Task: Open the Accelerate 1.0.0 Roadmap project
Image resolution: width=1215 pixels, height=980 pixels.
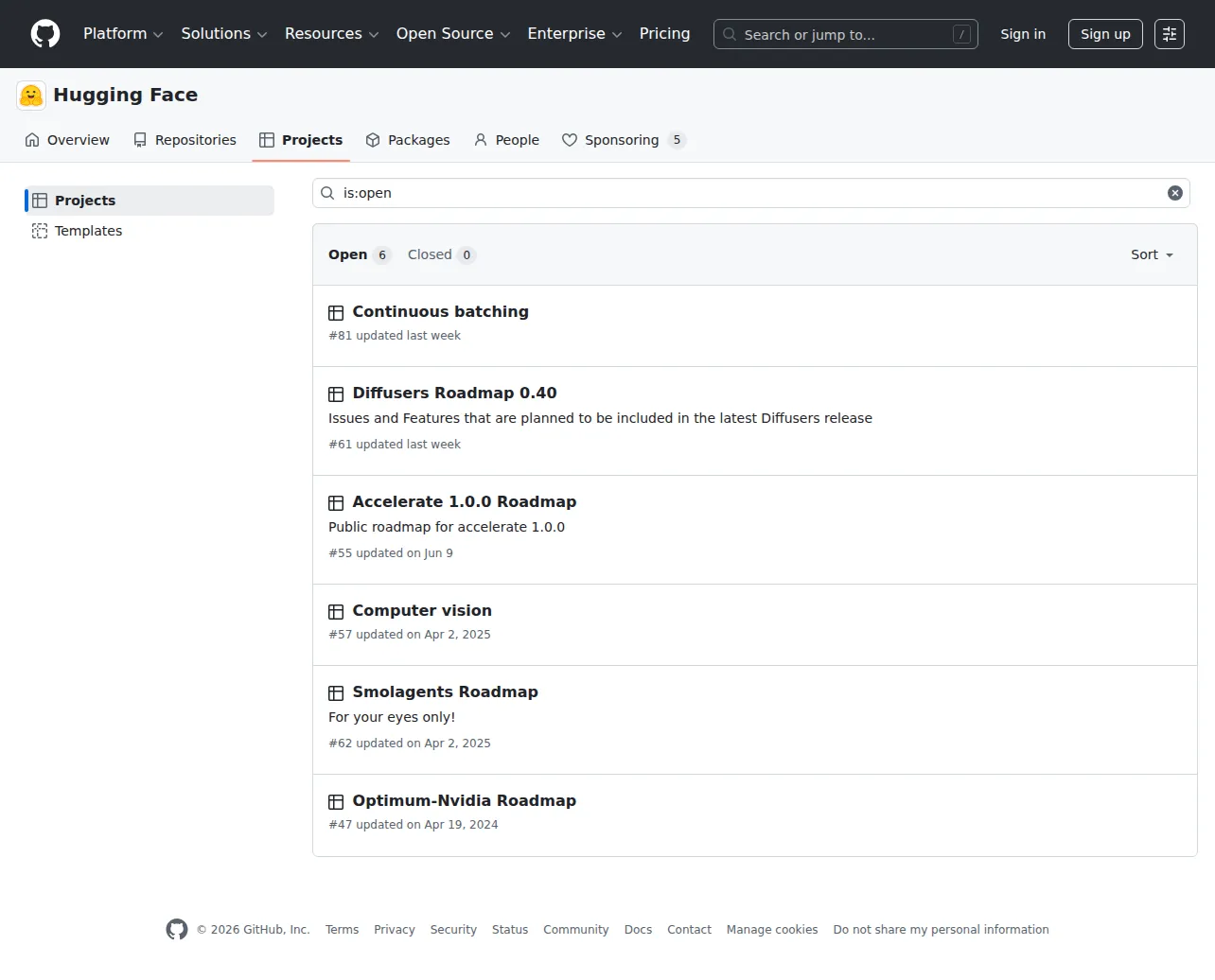Action: point(464,501)
